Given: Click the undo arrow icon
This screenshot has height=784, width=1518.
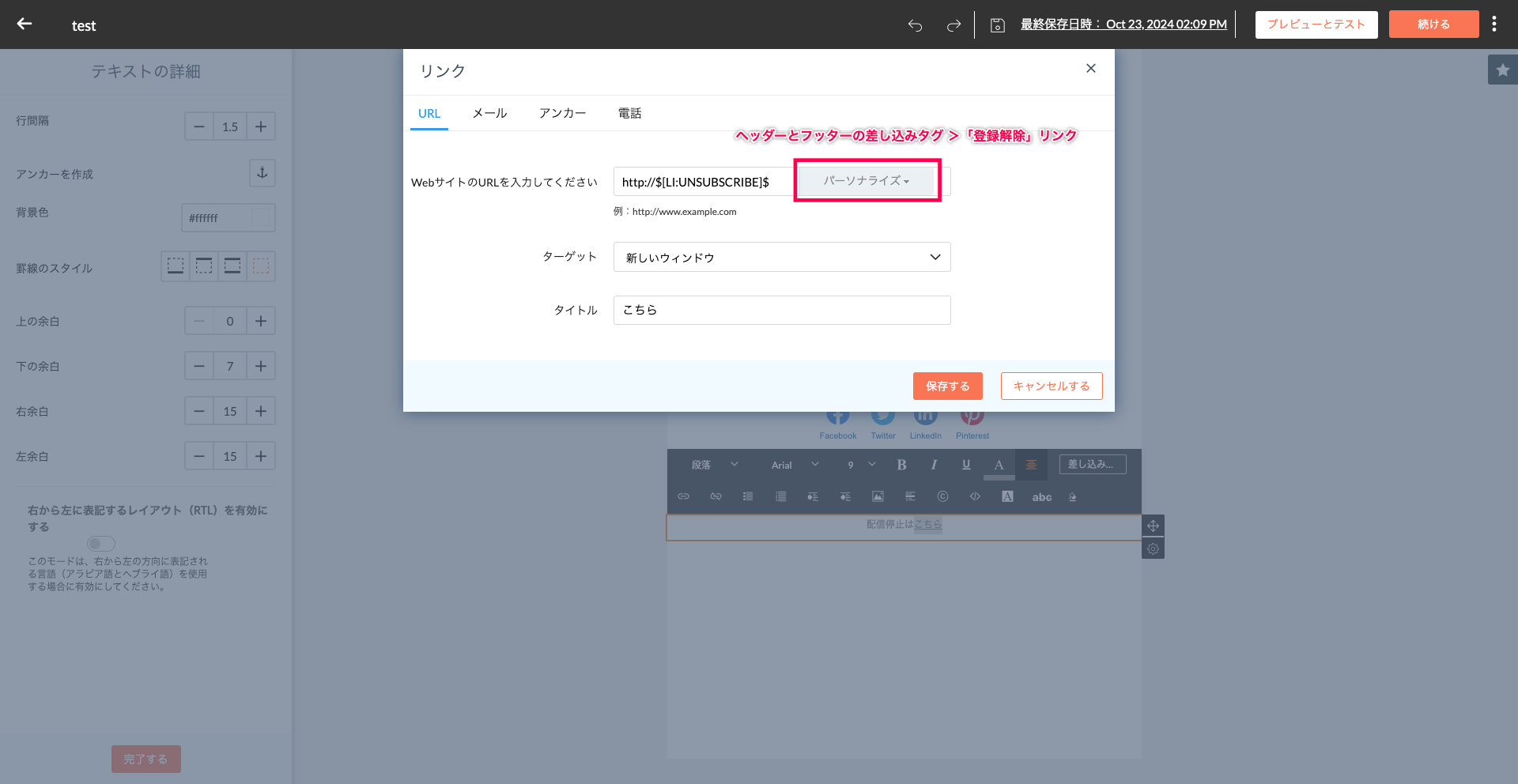Looking at the screenshot, I should 915,25.
